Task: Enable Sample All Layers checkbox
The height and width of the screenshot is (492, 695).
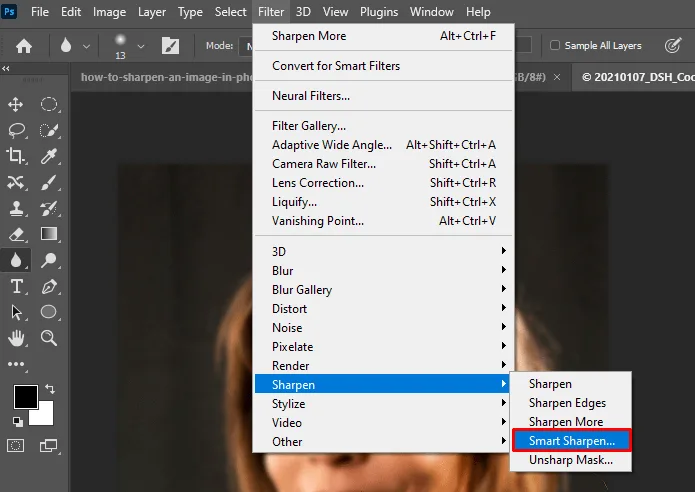Action: pos(555,46)
